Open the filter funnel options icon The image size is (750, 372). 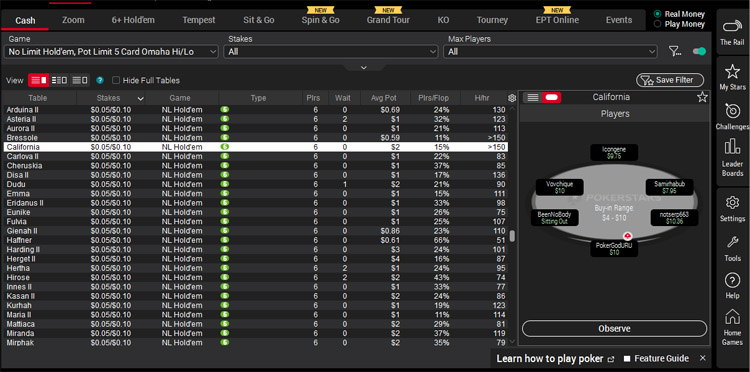675,52
